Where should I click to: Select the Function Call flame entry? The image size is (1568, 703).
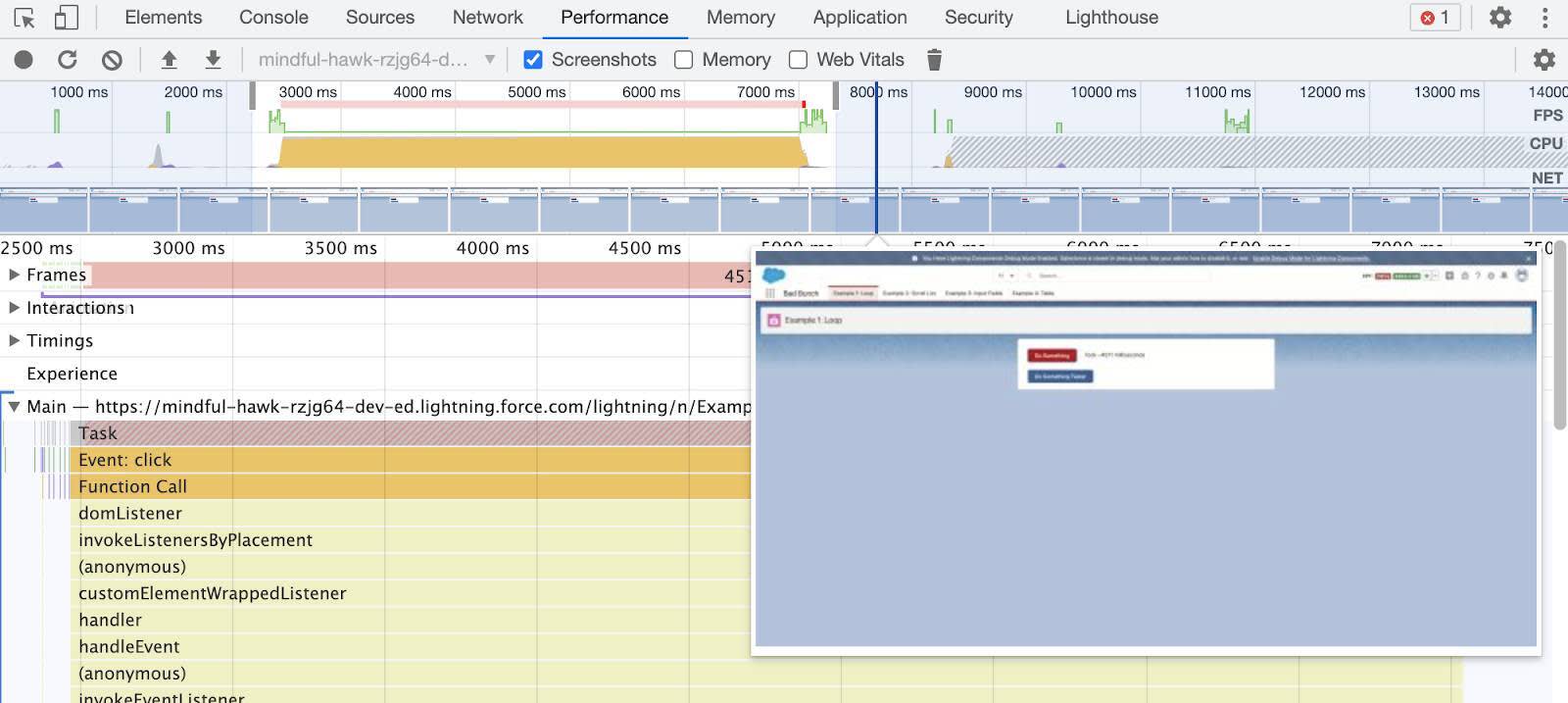pyautogui.click(x=412, y=486)
